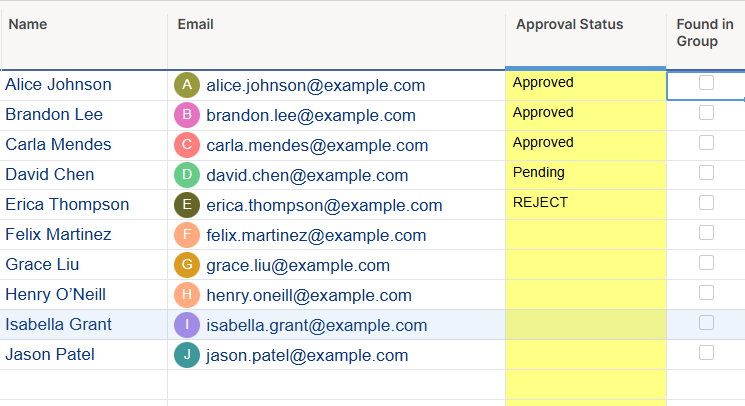Viewport: 745px width, 406px height.
Task: Click Carla Mendes' red C avatar
Action: point(187,145)
